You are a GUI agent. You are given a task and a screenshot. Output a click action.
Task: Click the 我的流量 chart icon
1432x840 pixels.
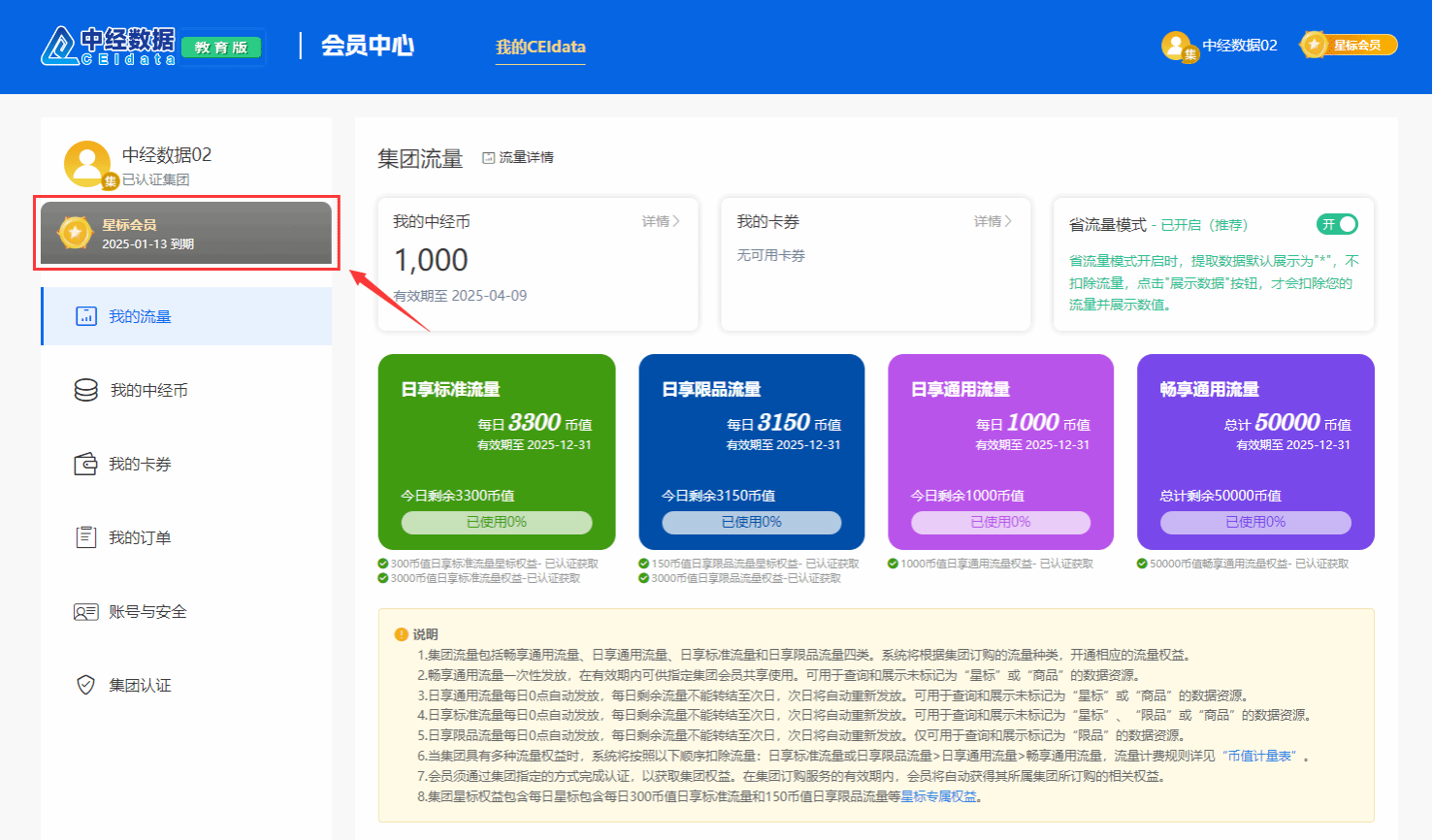point(86,316)
